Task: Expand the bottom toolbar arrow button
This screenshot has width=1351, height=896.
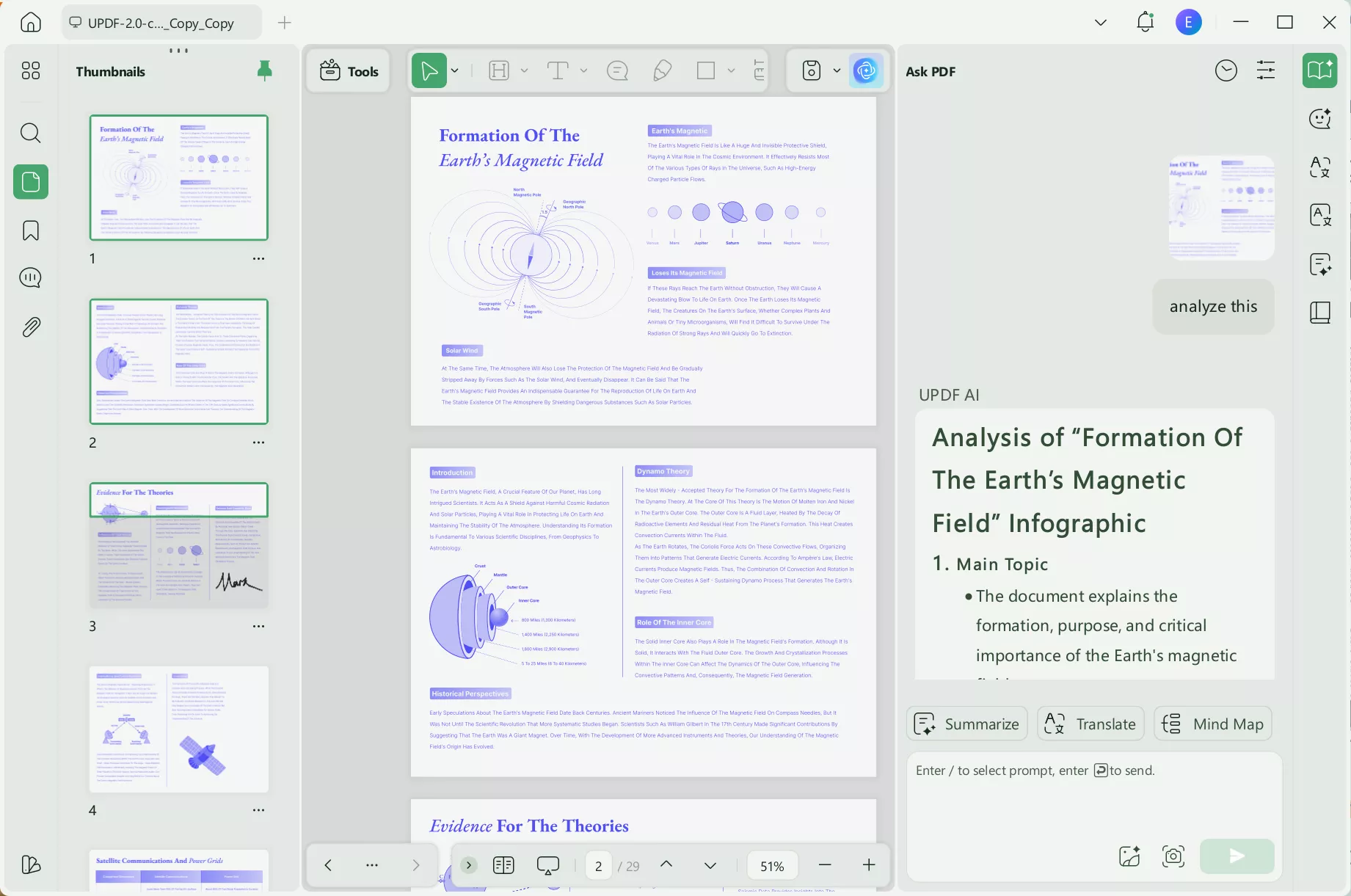Action: 469,865
